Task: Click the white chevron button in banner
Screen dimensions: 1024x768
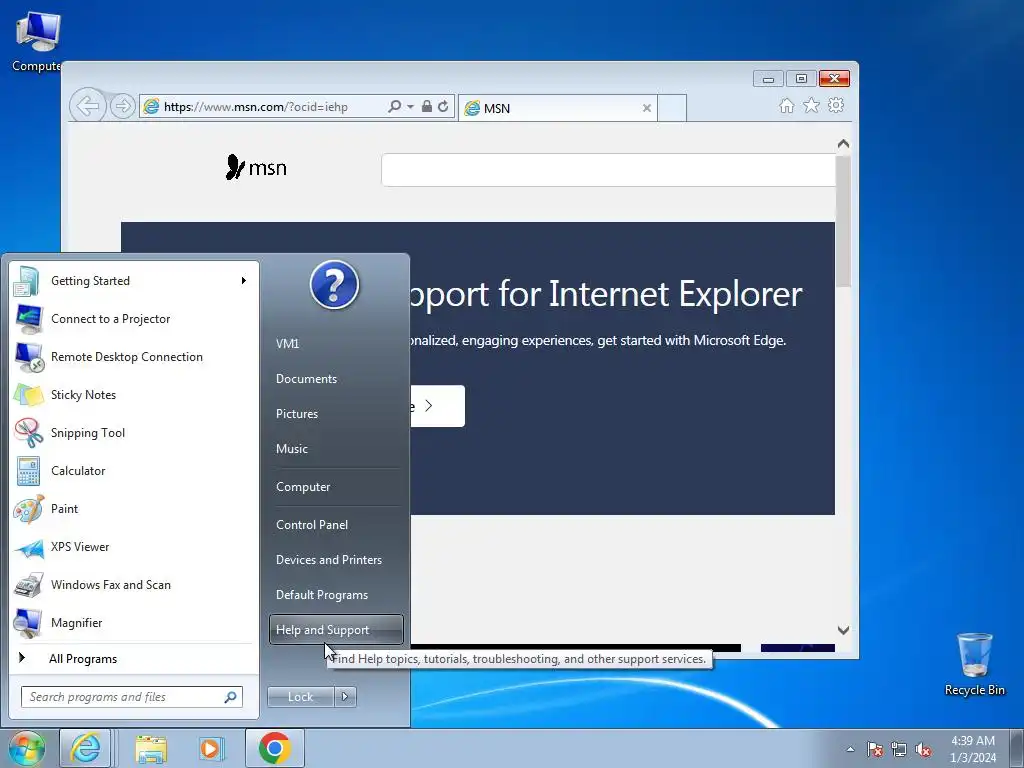Action: (438, 406)
